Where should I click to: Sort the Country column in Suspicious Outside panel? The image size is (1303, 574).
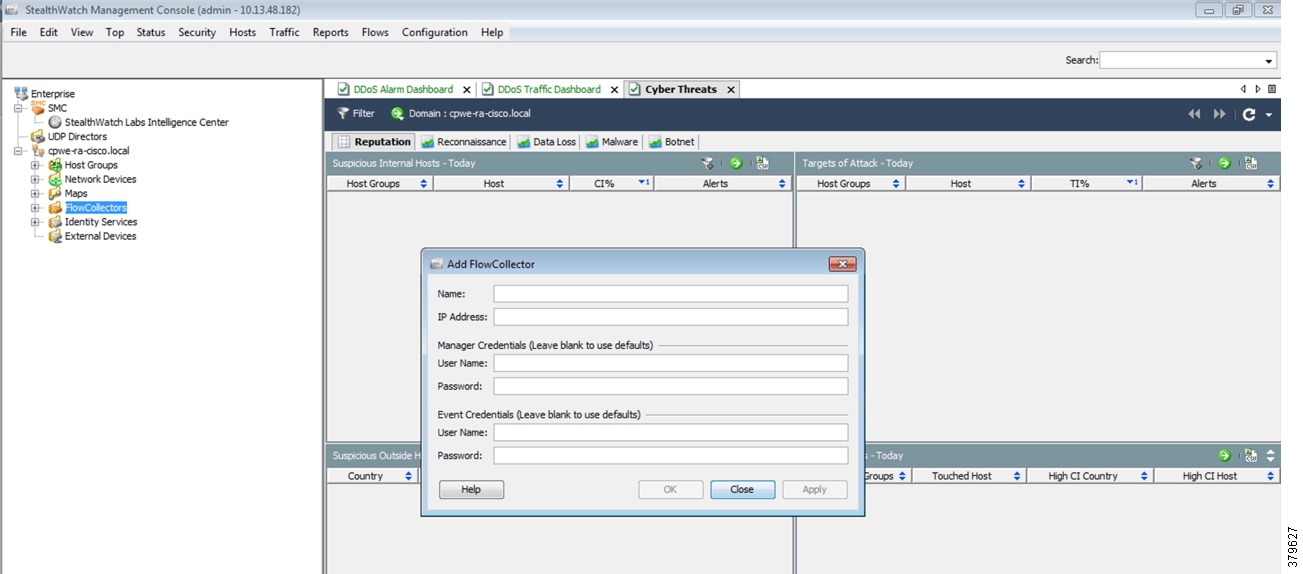[373, 476]
